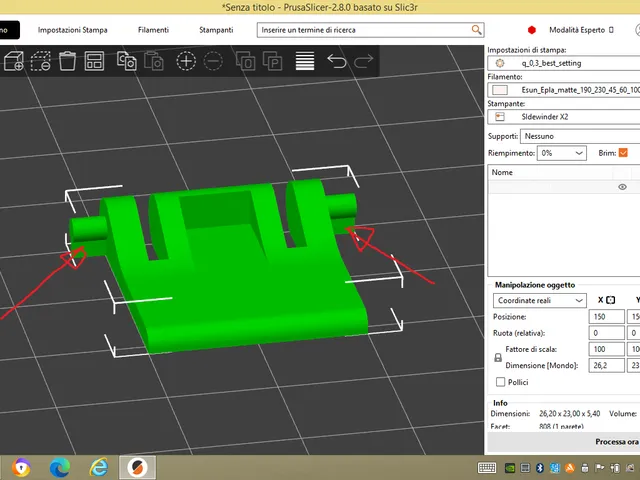The width and height of the screenshot is (640, 480).
Task: Switch to the Filamenti tab
Action: (x=153, y=30)
